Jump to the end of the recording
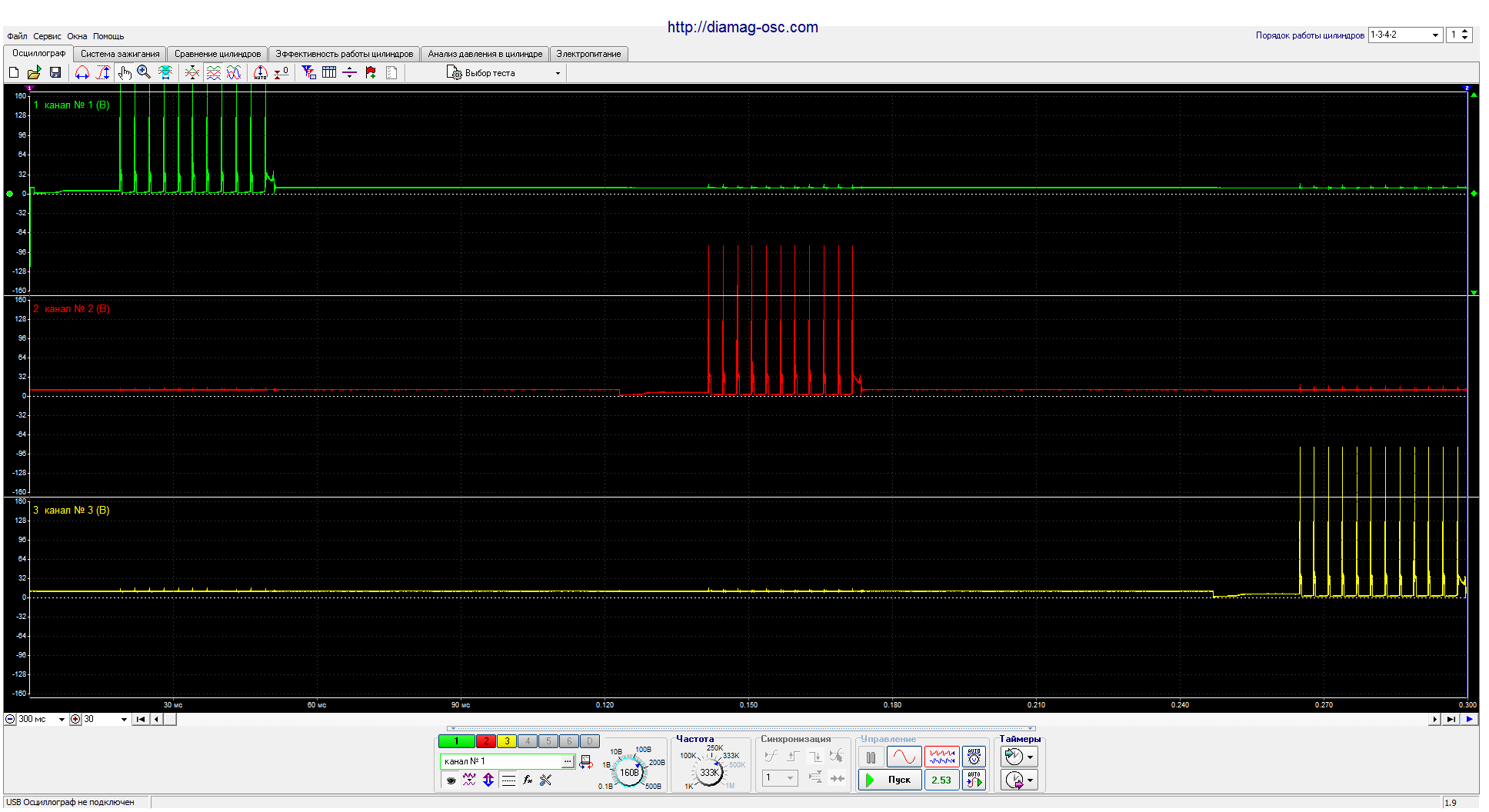The height and width of the screenshot is (812, 1489). pyautogui.click(x=1451, y=720)
